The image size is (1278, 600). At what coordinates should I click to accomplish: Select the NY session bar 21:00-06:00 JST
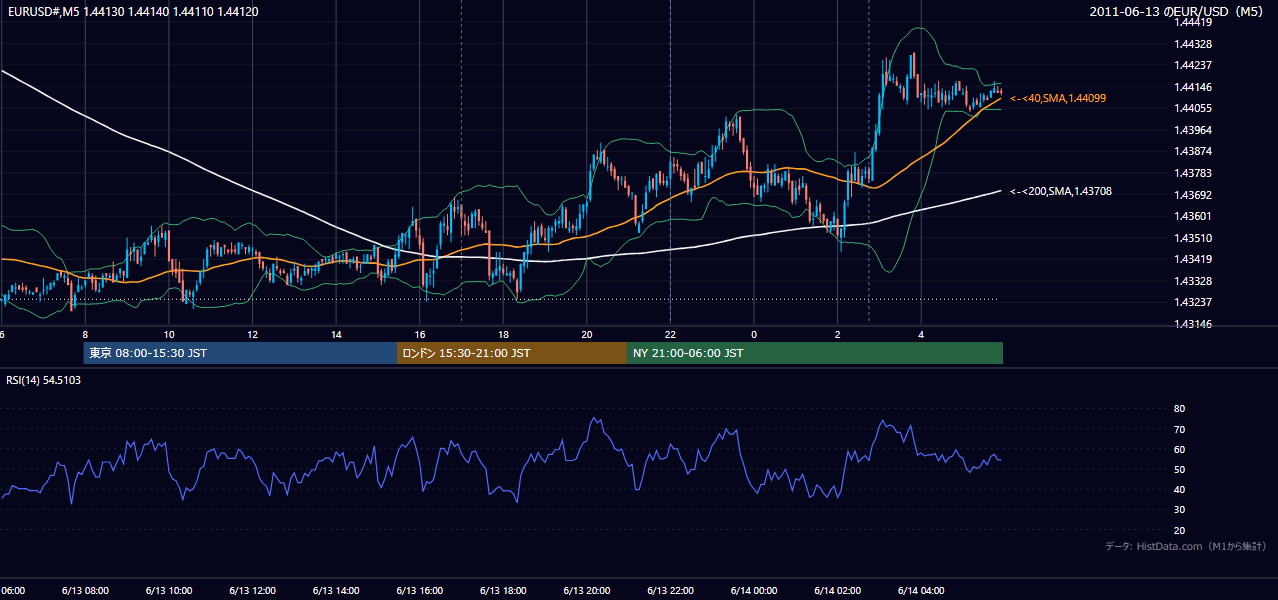tap(815, 353)
